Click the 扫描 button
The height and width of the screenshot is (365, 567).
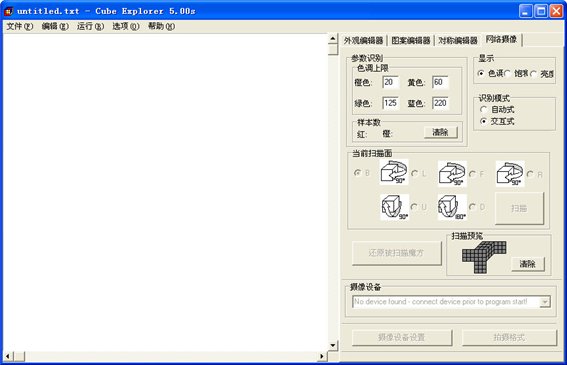pos(519,208)
